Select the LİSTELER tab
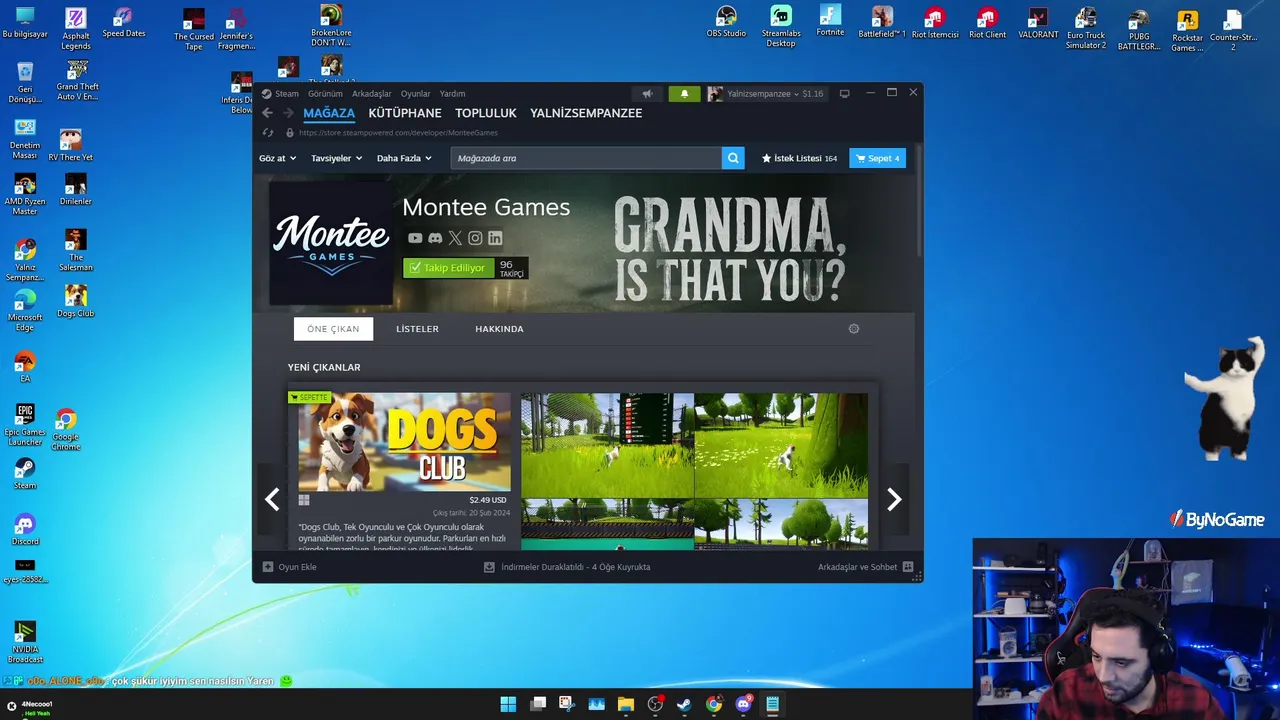 pos(417,329)
